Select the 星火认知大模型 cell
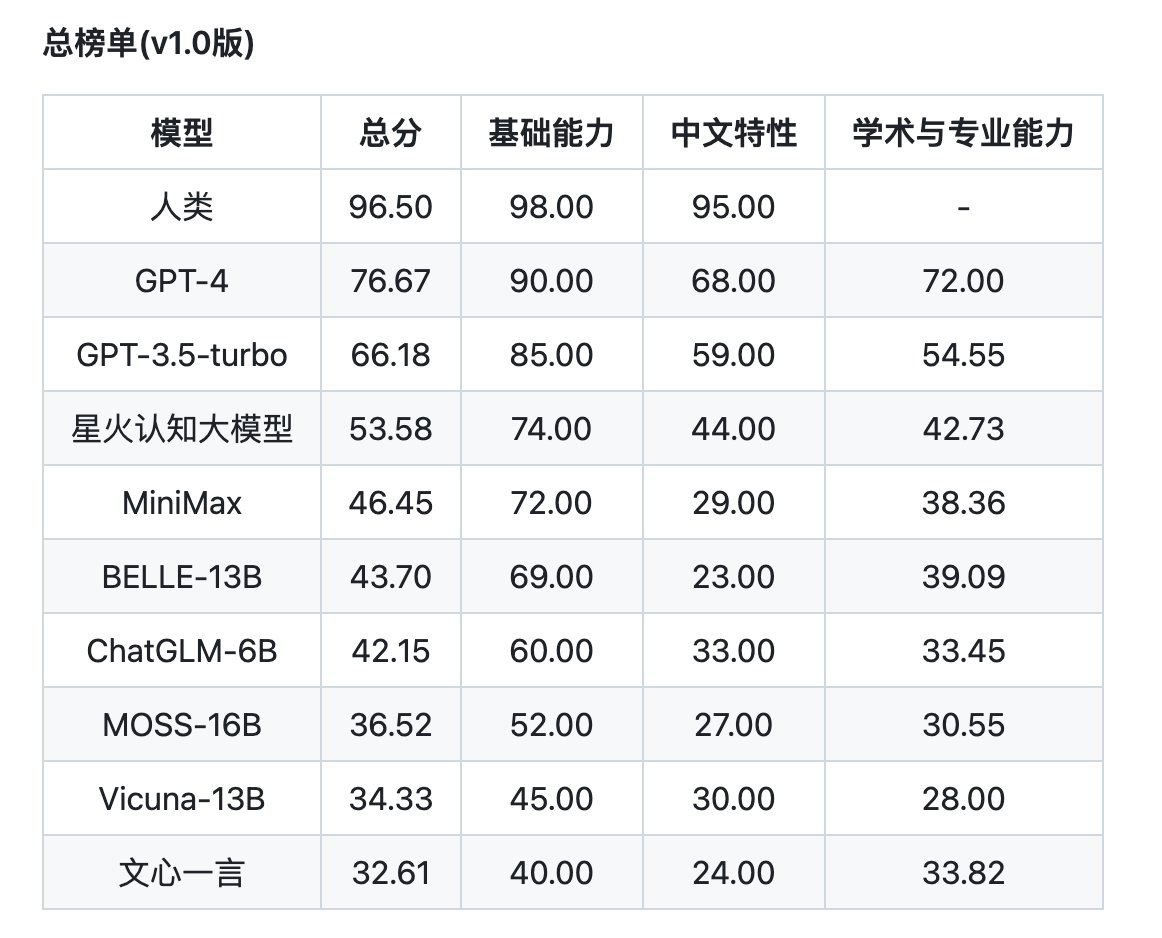This screenshot has height=938, width=1162. click(x=182, y=429)
